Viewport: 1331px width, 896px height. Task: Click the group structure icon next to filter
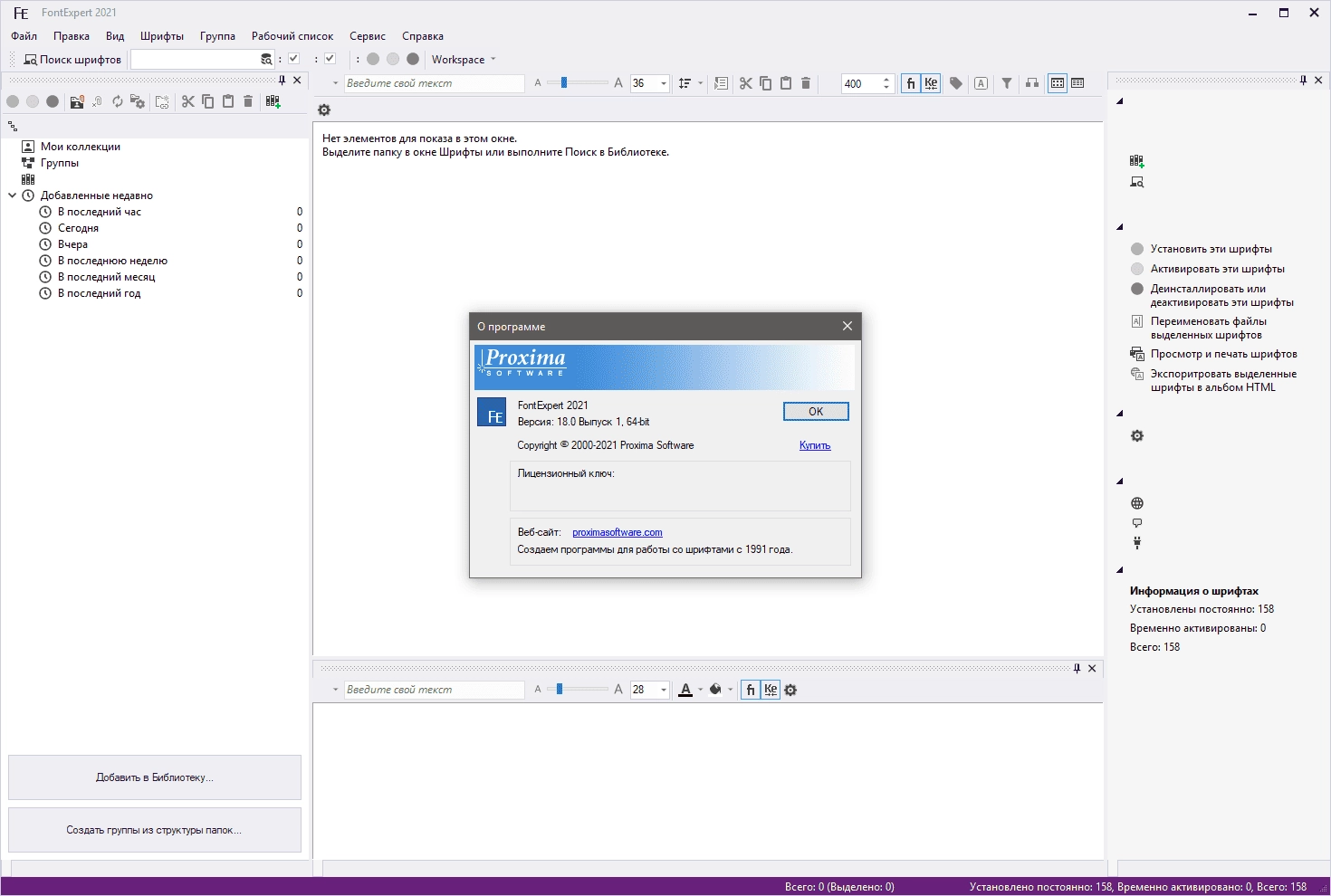click(x=1032, y=83)
